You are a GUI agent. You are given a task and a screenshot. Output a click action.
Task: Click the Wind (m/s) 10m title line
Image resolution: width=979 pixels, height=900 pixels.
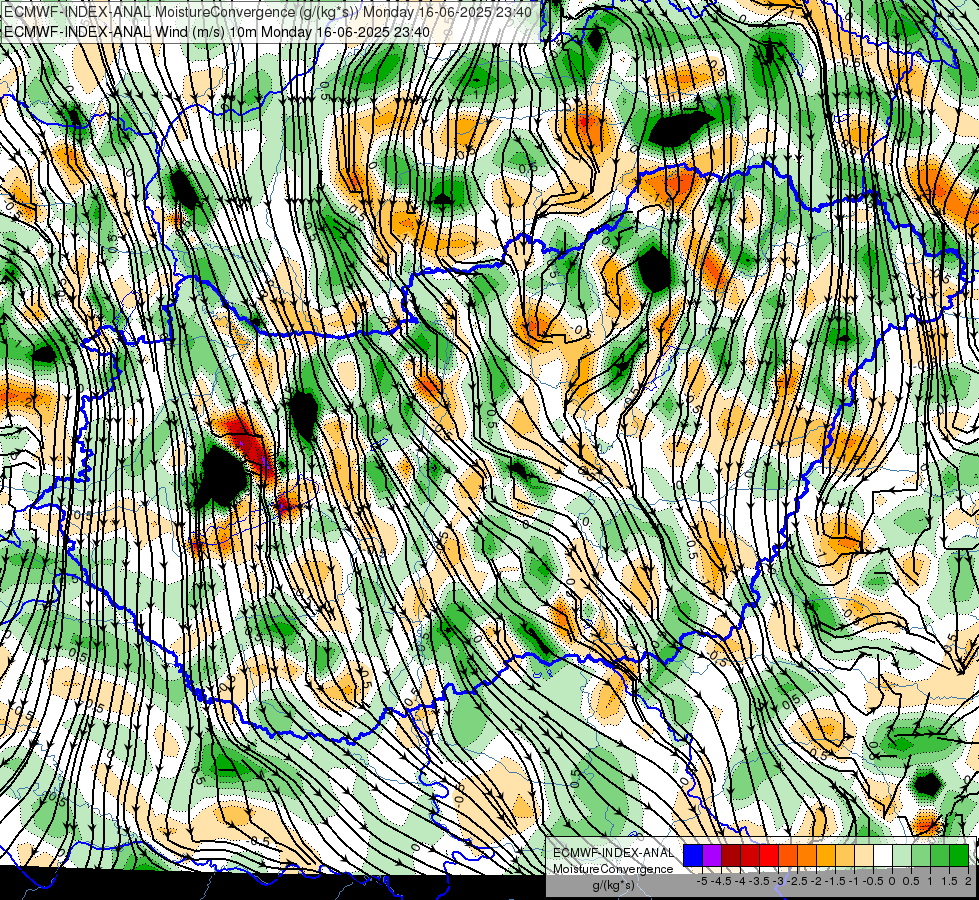point(217,31)
